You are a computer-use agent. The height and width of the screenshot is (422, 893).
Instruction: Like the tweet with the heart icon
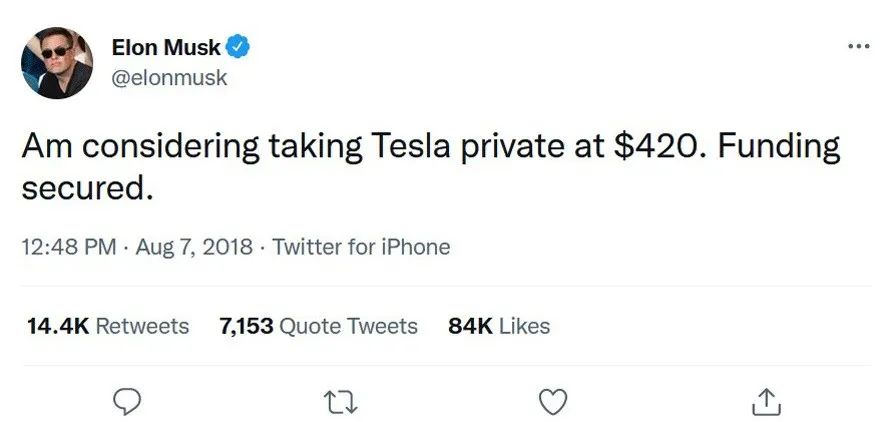click(x=553, y=401)
